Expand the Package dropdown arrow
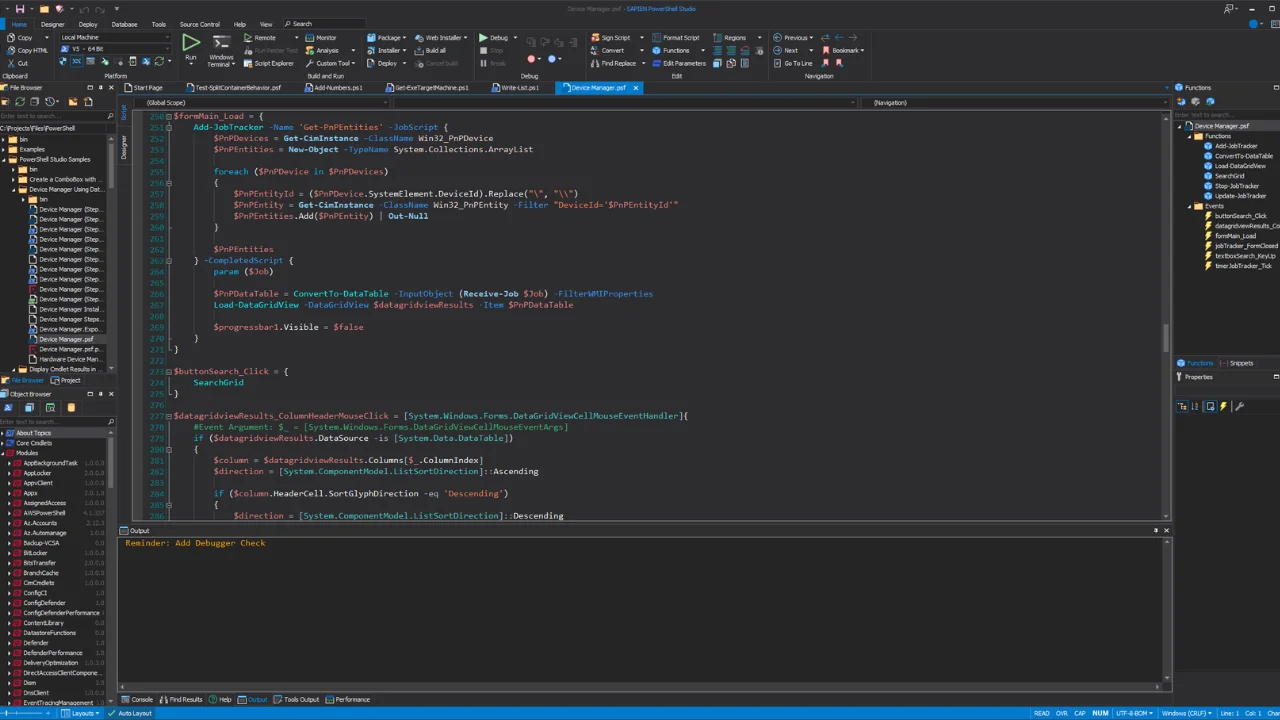1280x720 pixels. [406, 37]
